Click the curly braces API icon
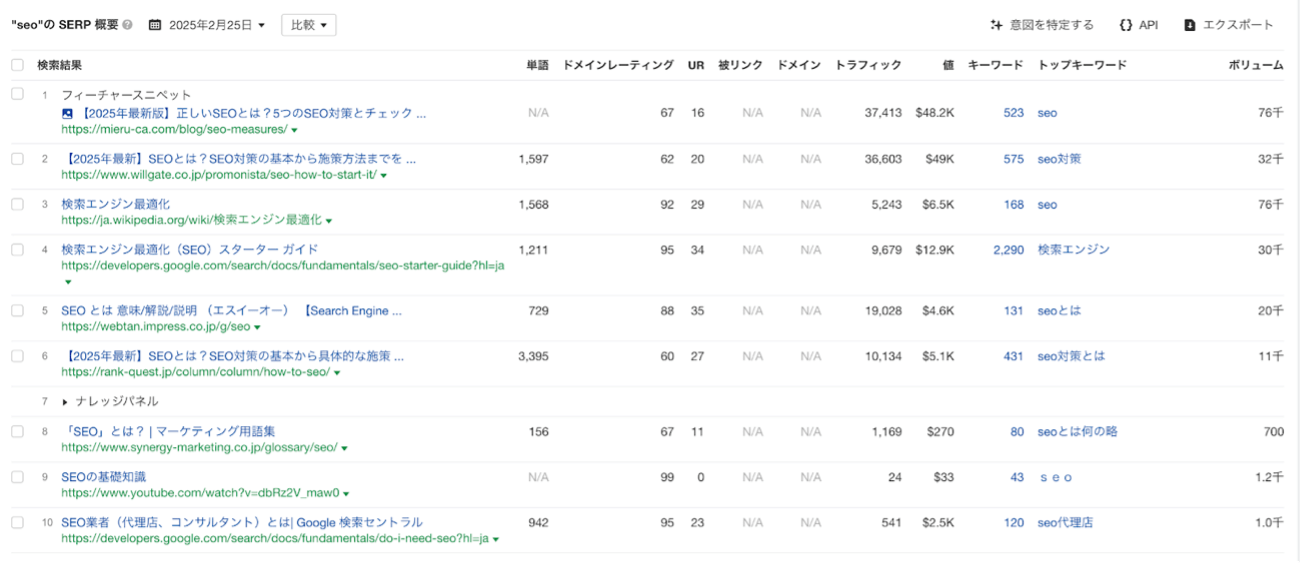The height and width of the screenshot is (565, 1304). [1126, 25]
